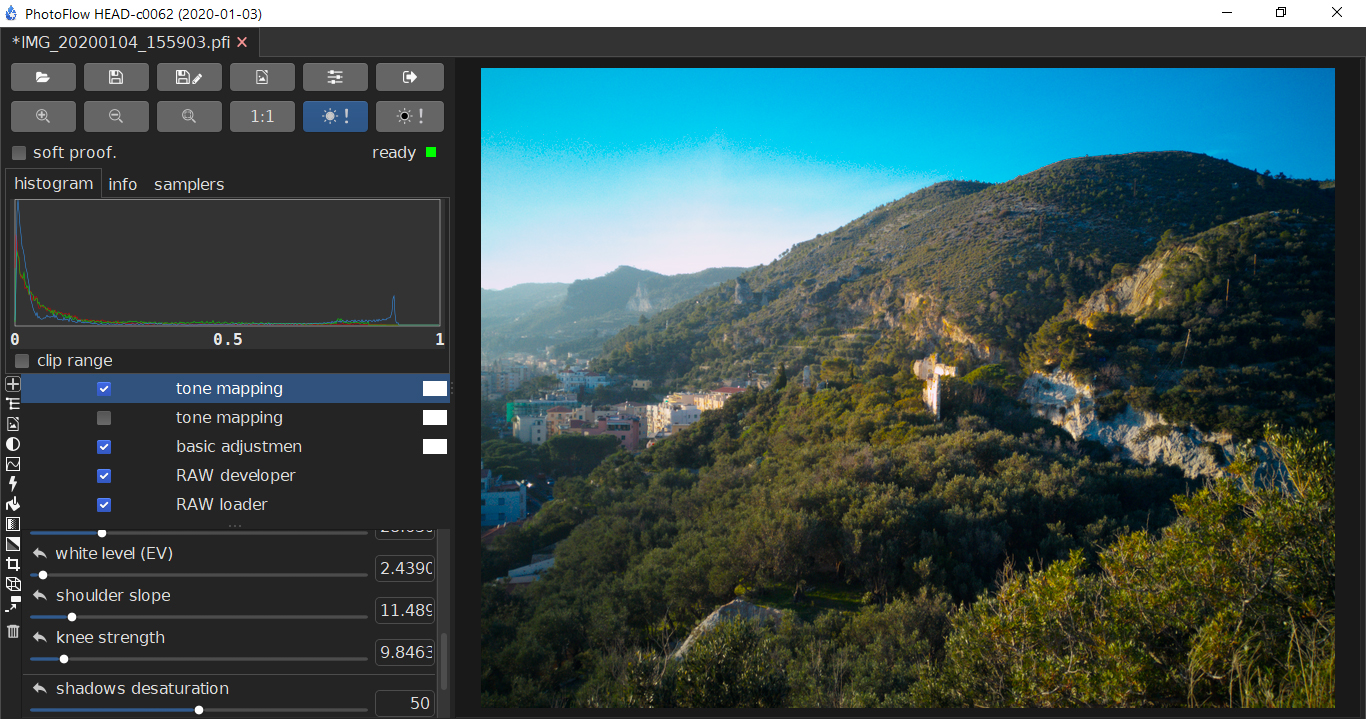Click the trash icon to delete layer
Image resolution: width=1366 pixels, height=719 pixels.
[13, 631]
